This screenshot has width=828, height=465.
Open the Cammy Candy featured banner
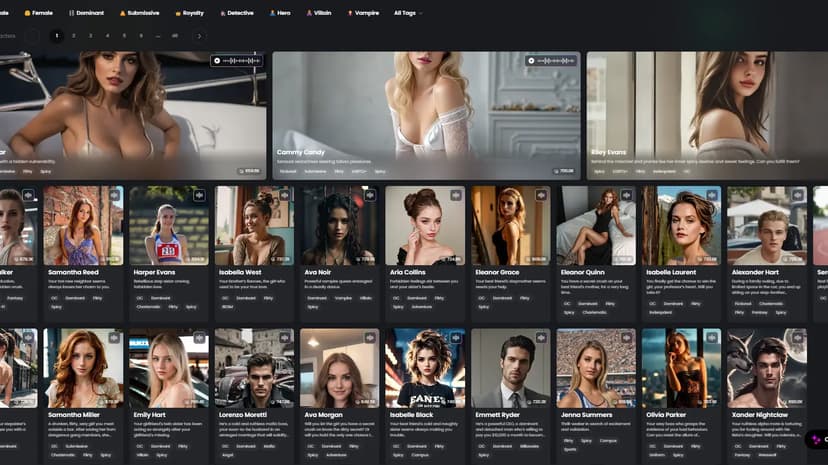426,115
